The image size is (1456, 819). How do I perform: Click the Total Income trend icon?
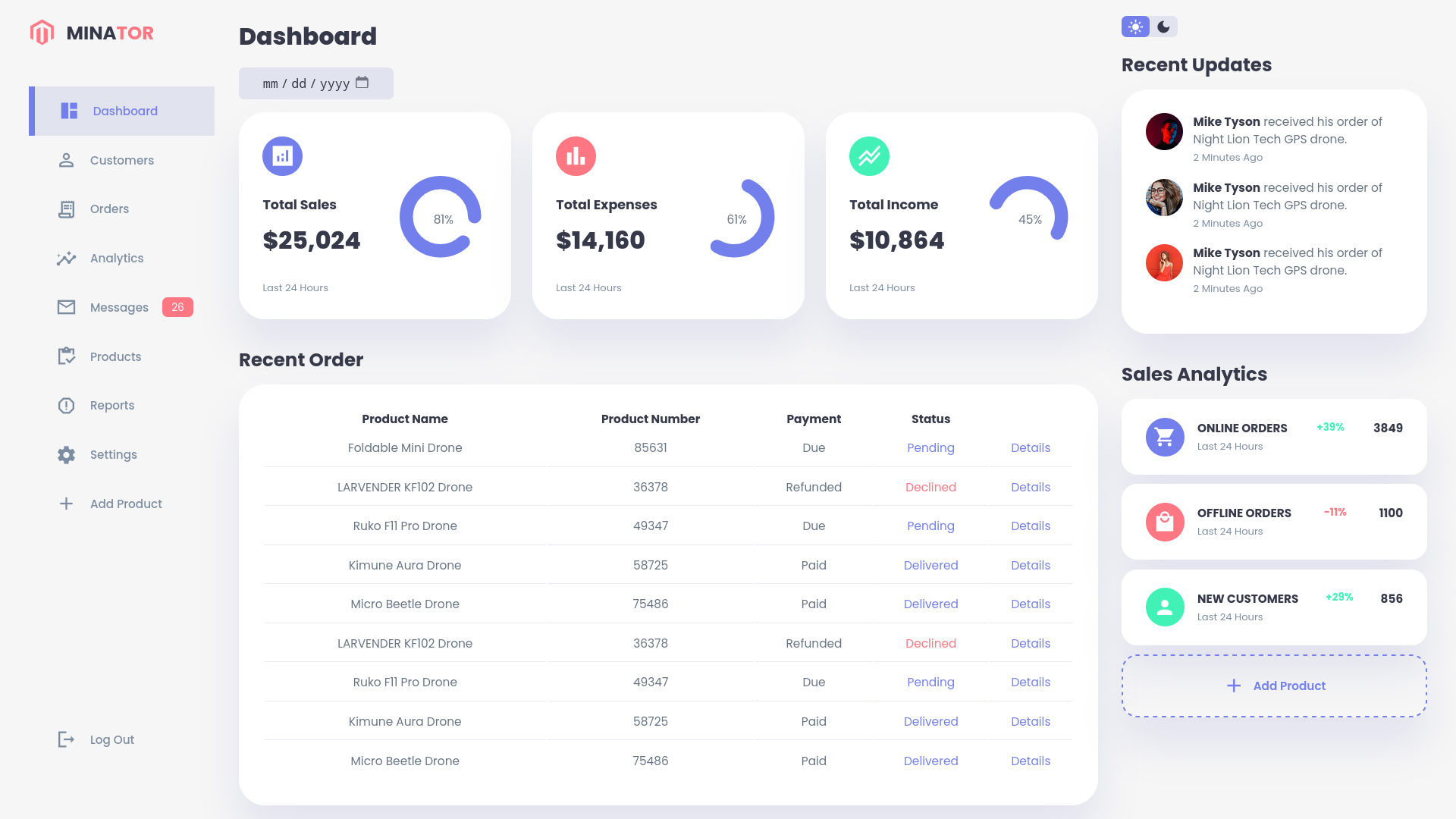pyautogui.click(x=869, y=156)
